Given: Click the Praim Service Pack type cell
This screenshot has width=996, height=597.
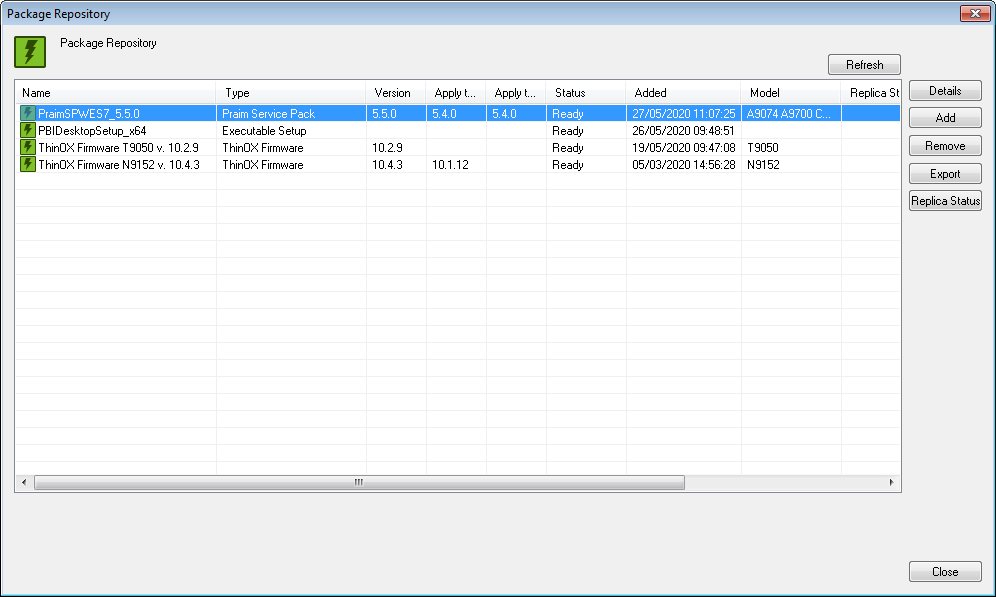Looking at the screenshot, I should click(269, 114).
